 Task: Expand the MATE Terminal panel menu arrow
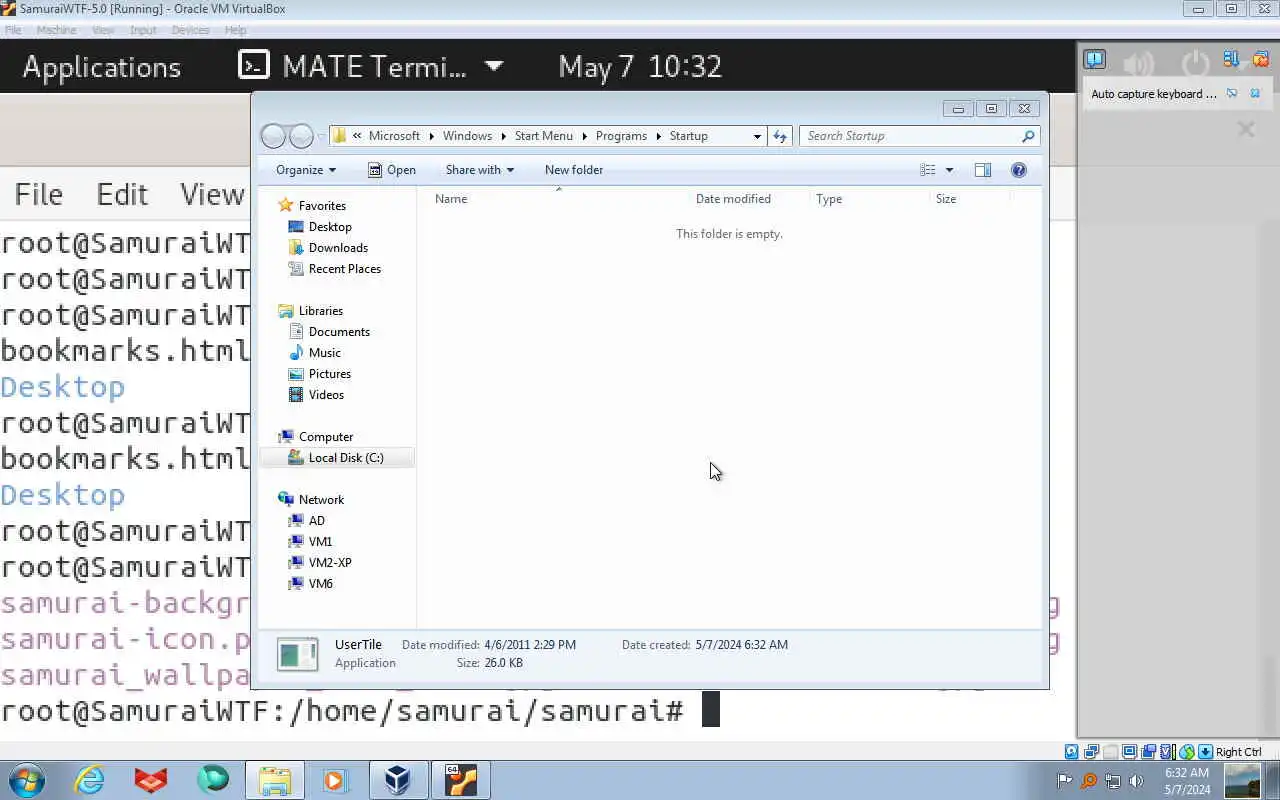coord(494,66)
